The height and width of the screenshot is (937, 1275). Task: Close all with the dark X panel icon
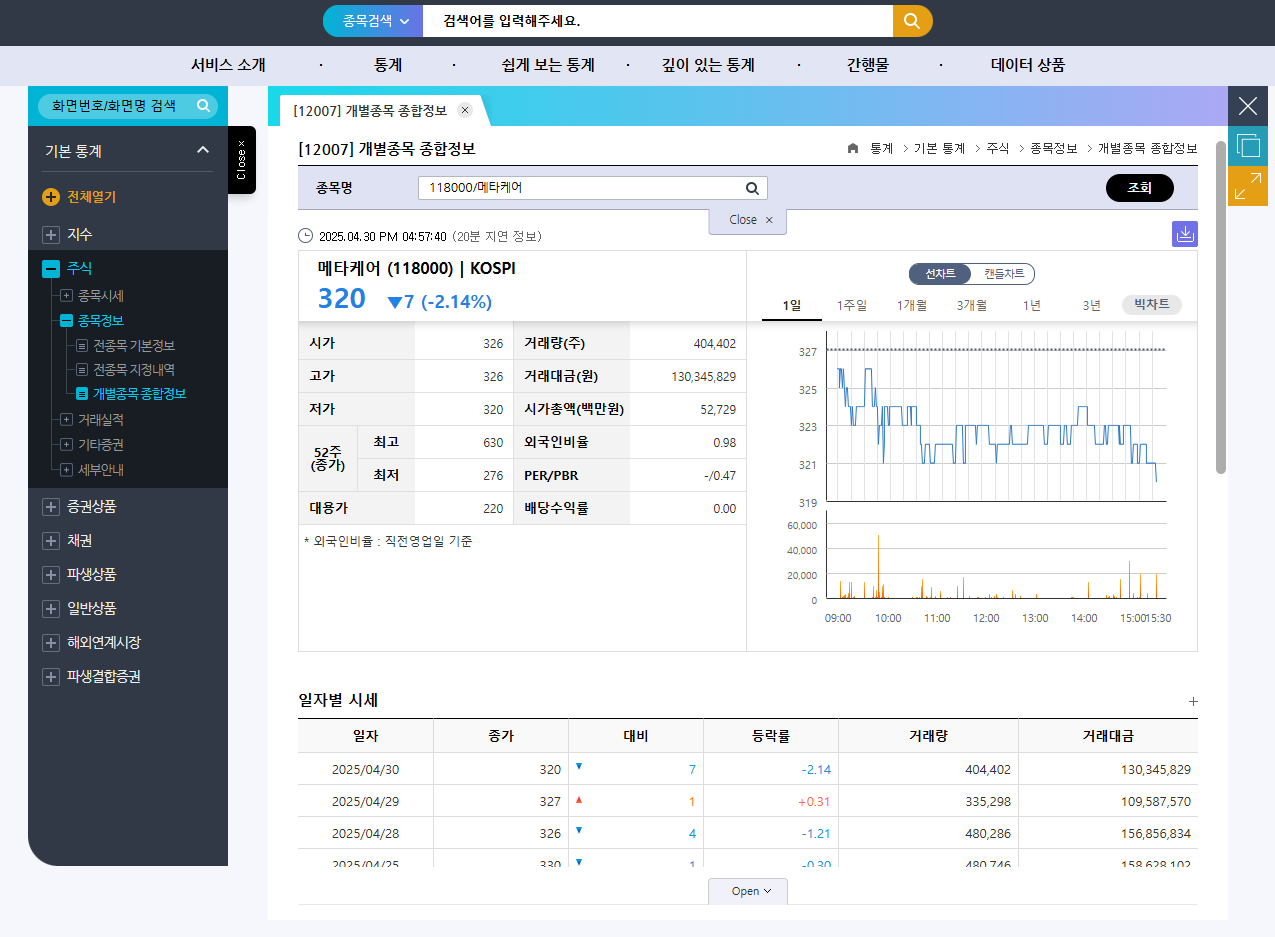(x=1248, y=106)
